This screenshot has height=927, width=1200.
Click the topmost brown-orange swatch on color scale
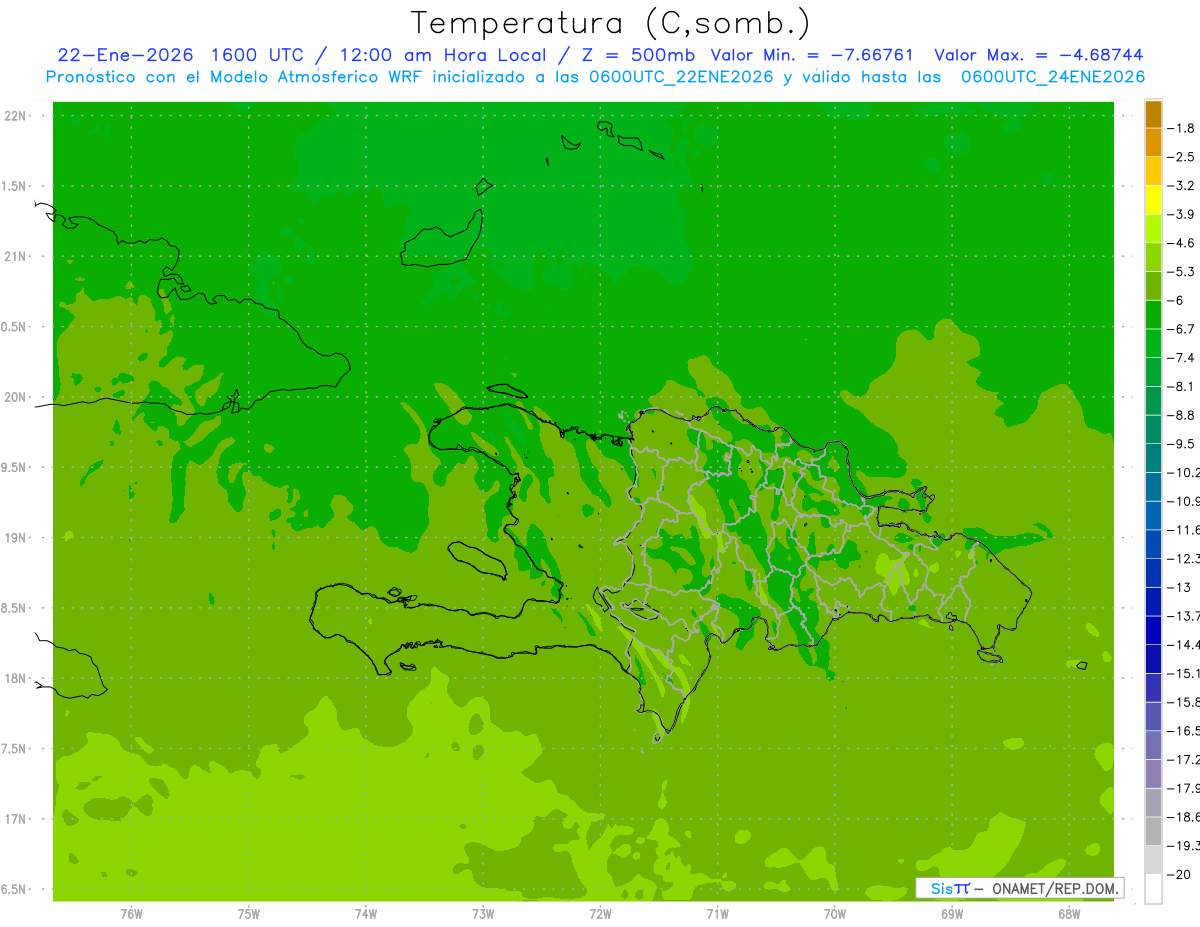click(1153, 114)
